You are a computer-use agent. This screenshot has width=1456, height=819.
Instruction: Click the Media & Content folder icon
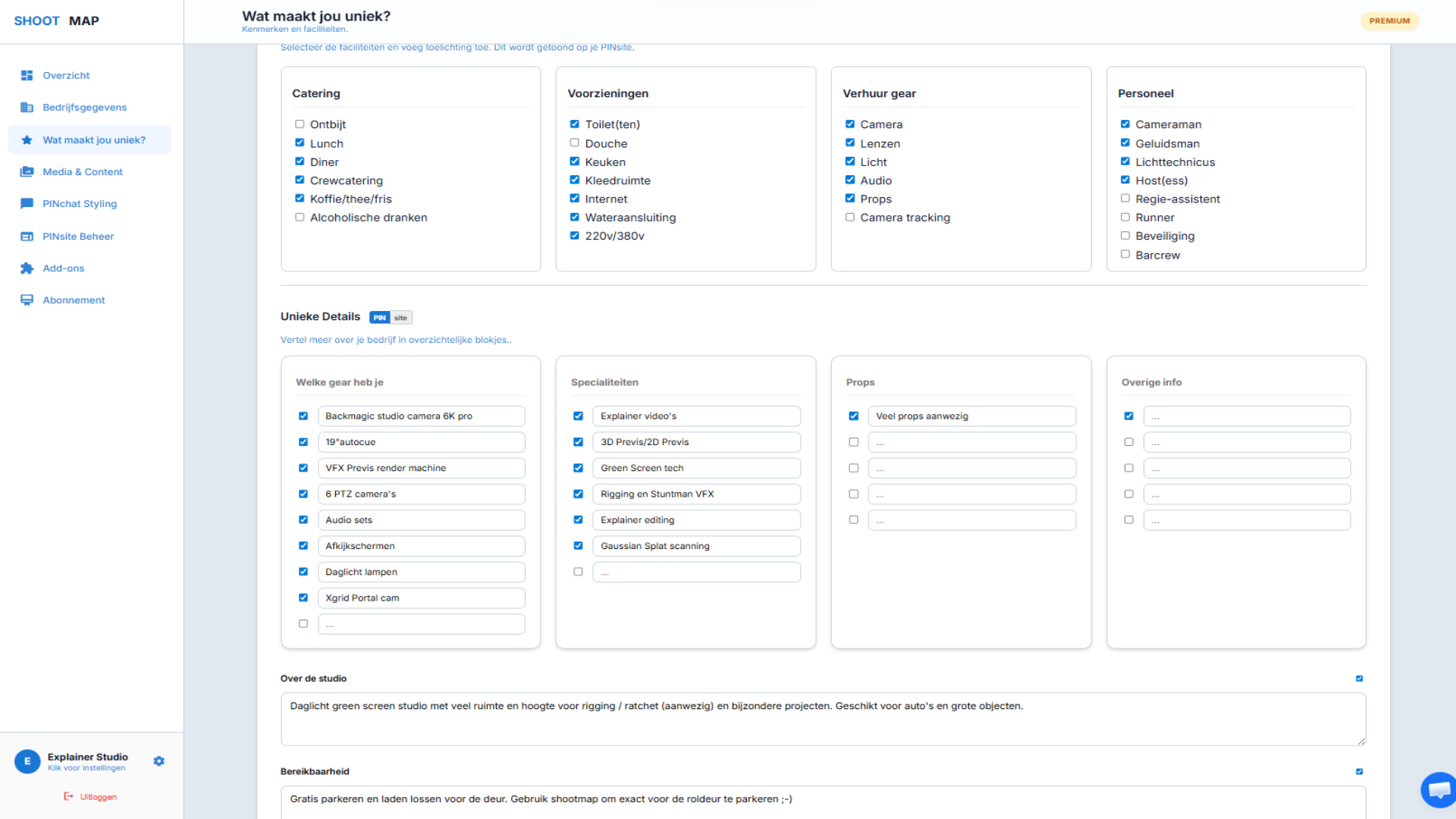pos(27,171)
